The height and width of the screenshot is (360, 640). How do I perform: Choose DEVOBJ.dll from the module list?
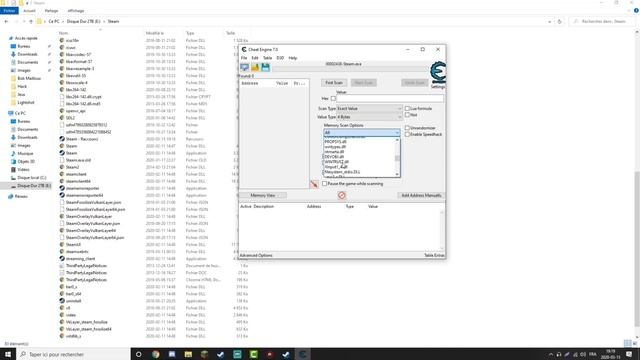point(334,157)
